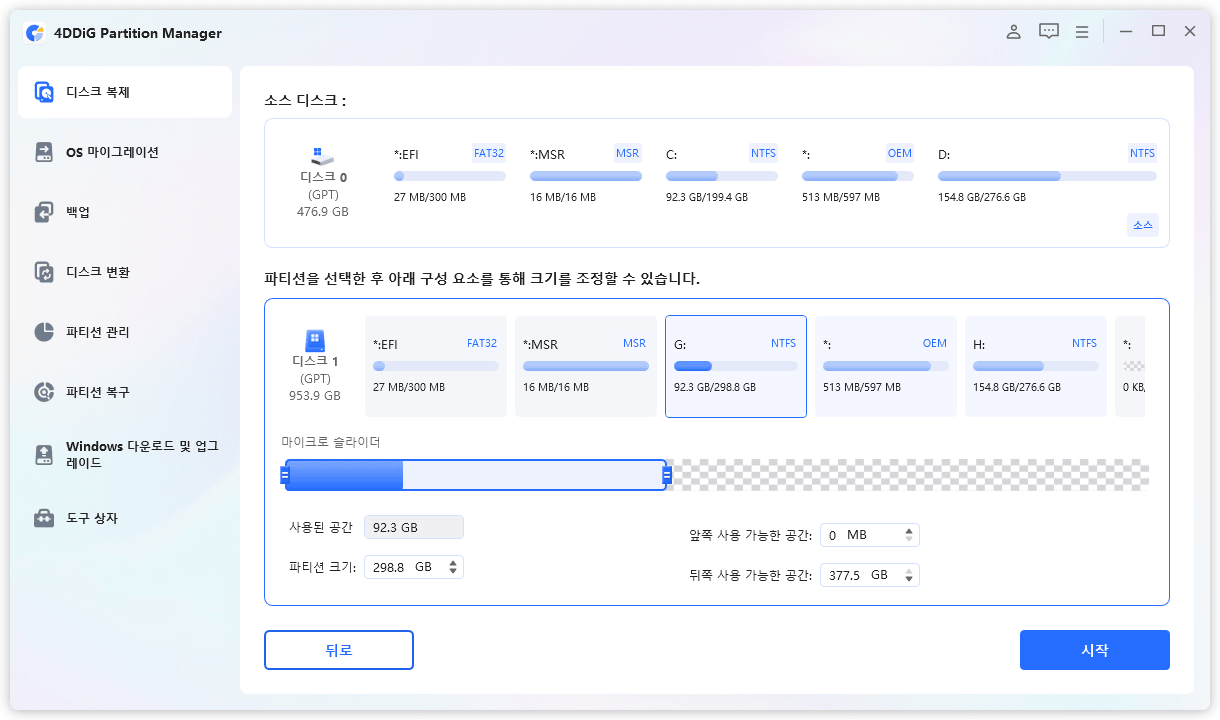Open the hamburger menu icon
Viewport: 1220px width, 720px height.
pyautogui.click(x=1082, y=31)
